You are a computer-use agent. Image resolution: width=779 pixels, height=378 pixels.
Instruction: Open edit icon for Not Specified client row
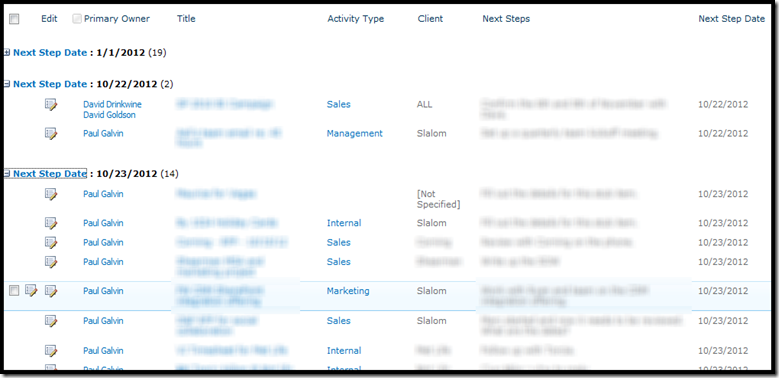coord(51,194)
